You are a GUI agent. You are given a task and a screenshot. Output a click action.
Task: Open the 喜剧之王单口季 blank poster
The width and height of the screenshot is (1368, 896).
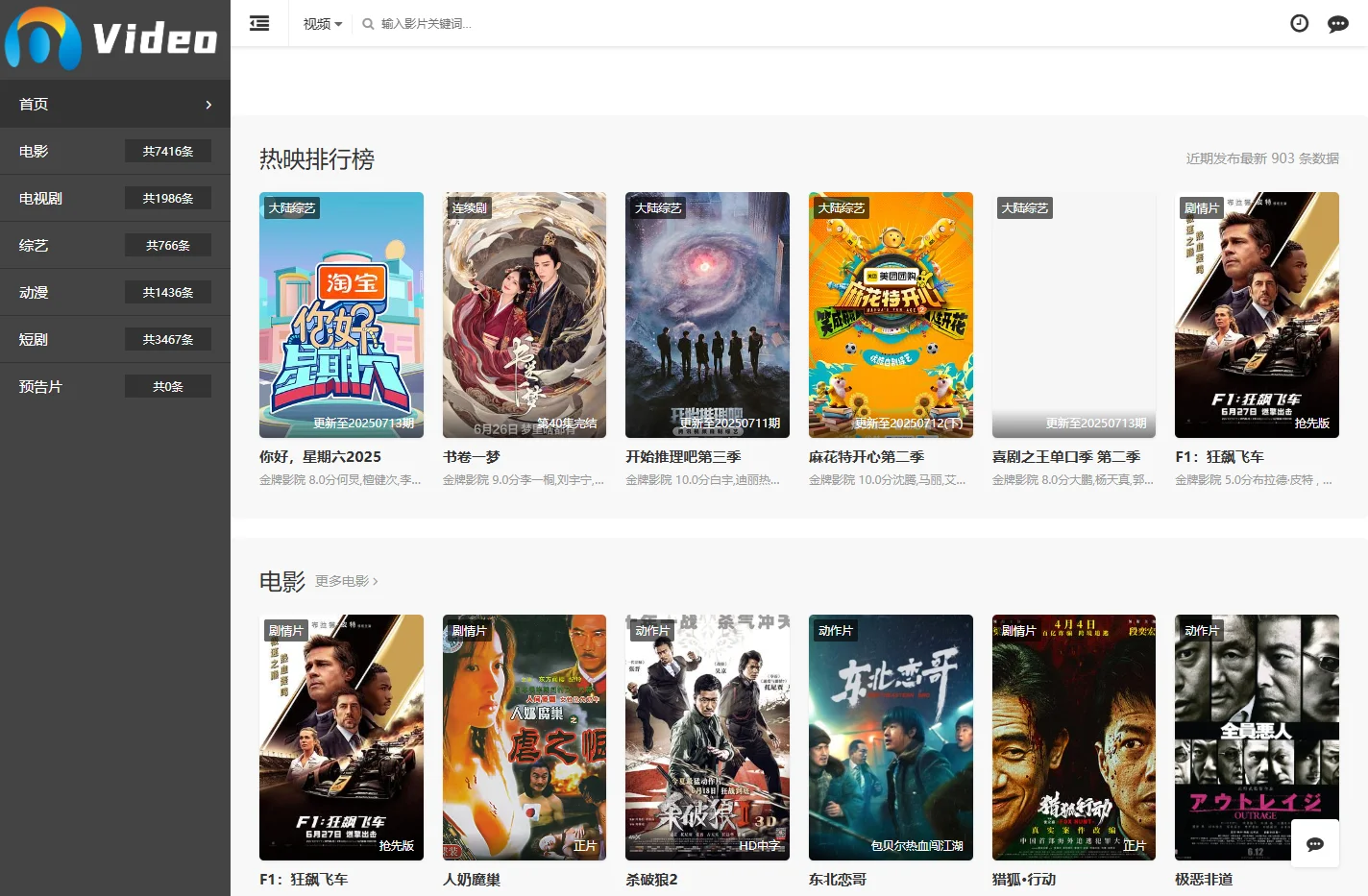(1074, 315)
